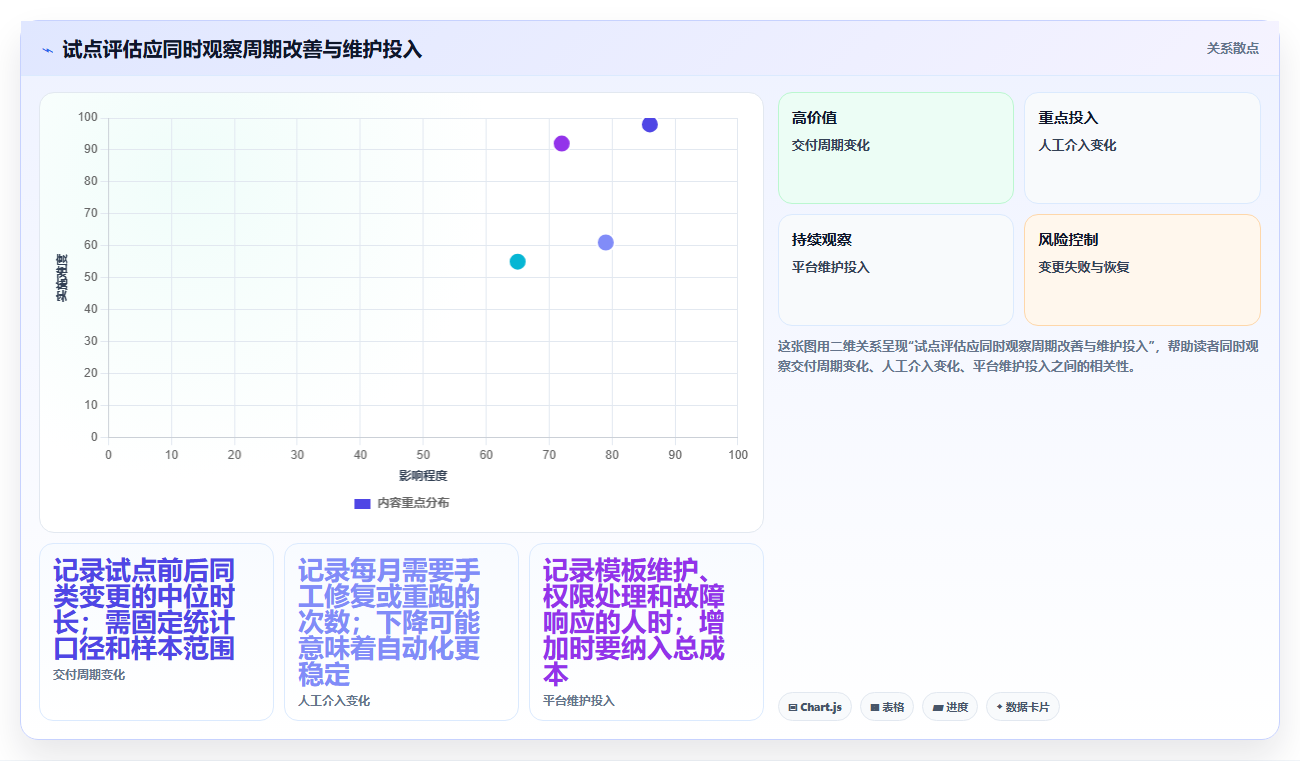Select the card captioned 交付周期变化 below chart
The height and width of the screenshot is (761, 1300).
[156, 632]
